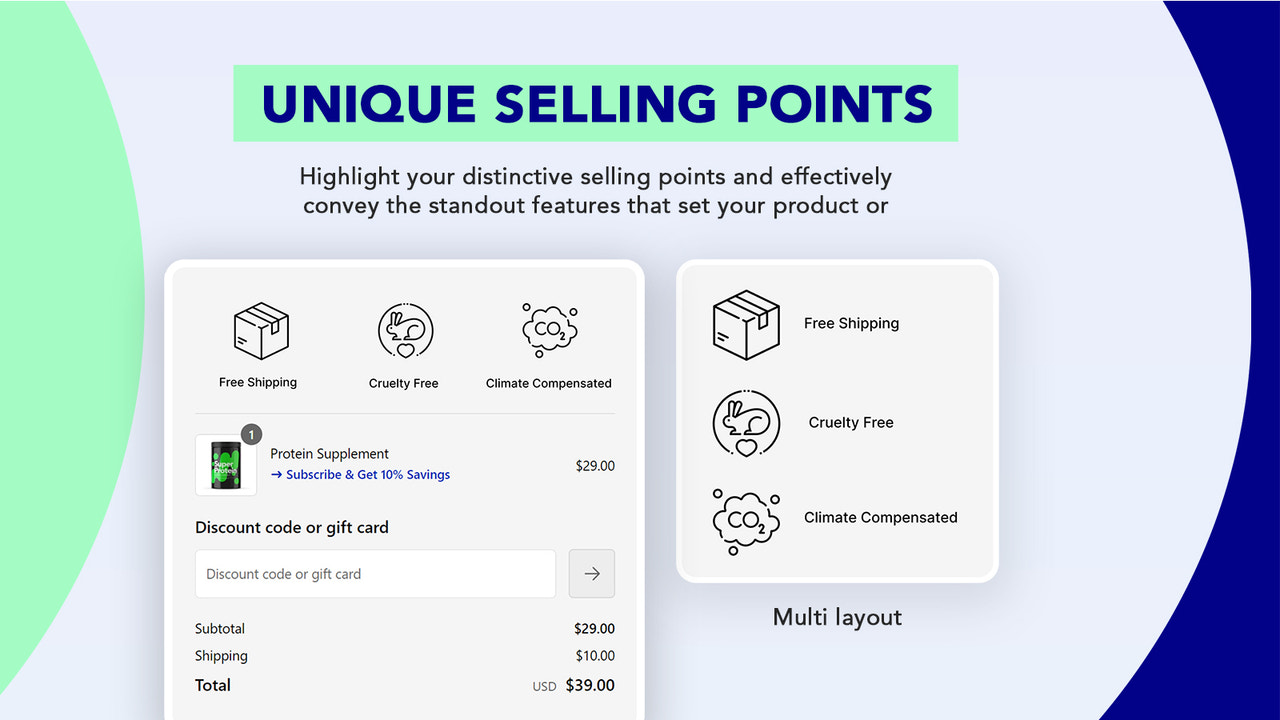Click the quantity badge on the product image
The image size is (1280, 720).
251,434
